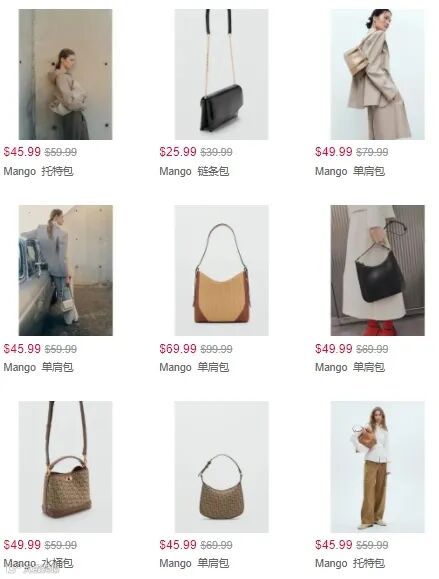Click the last Mango 托特包 title

pos(350,563)
